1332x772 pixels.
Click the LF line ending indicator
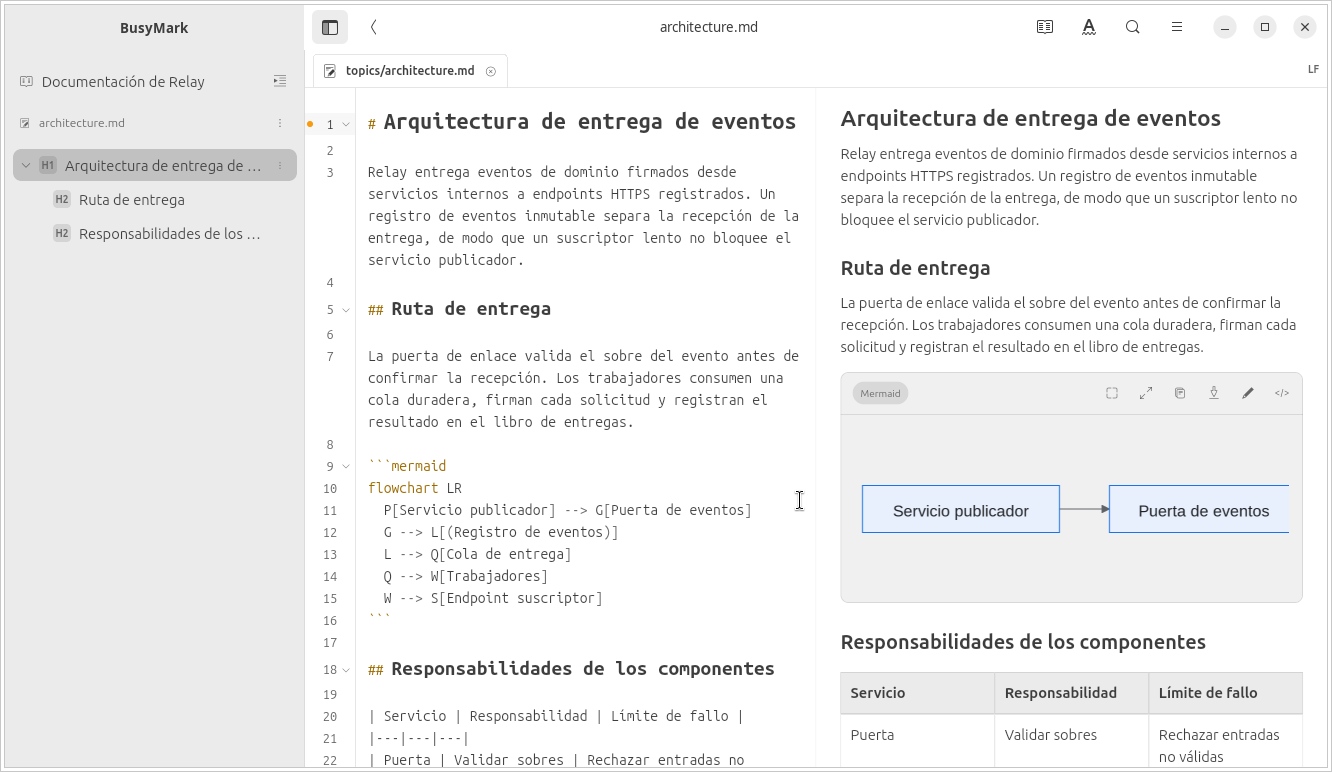(x=1313, y=70)
